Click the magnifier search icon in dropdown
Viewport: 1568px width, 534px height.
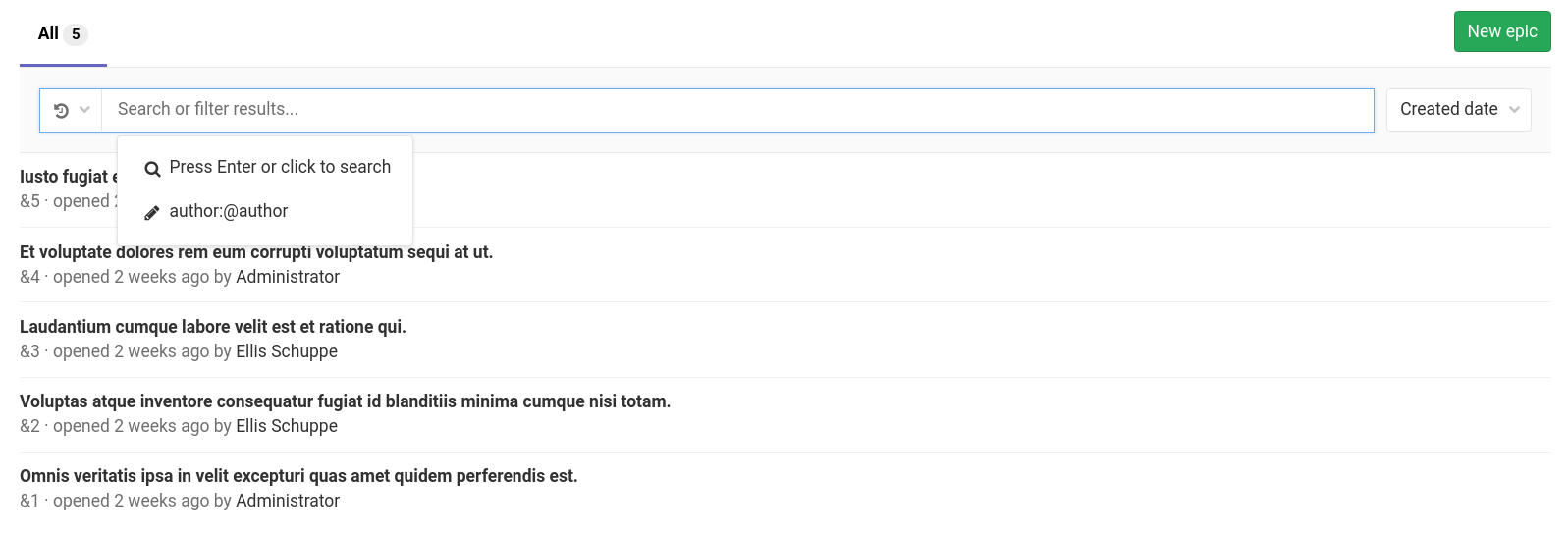coord(152,169)
